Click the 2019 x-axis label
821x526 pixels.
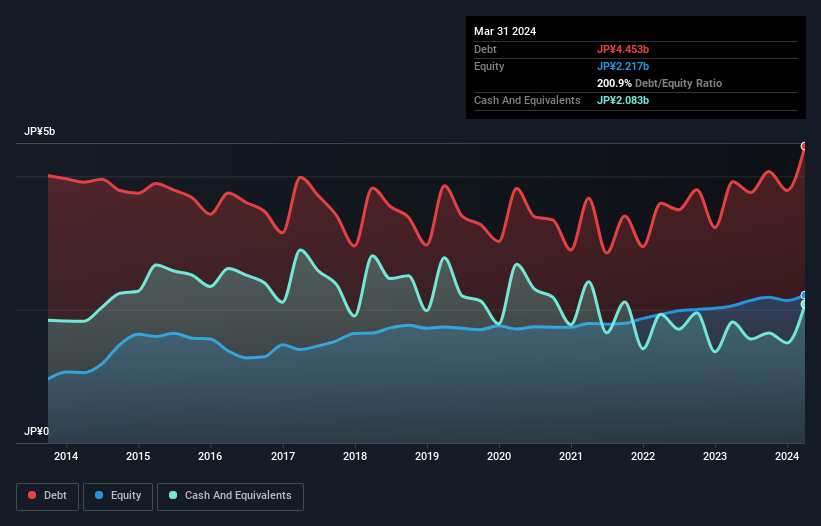pos(427,456)
